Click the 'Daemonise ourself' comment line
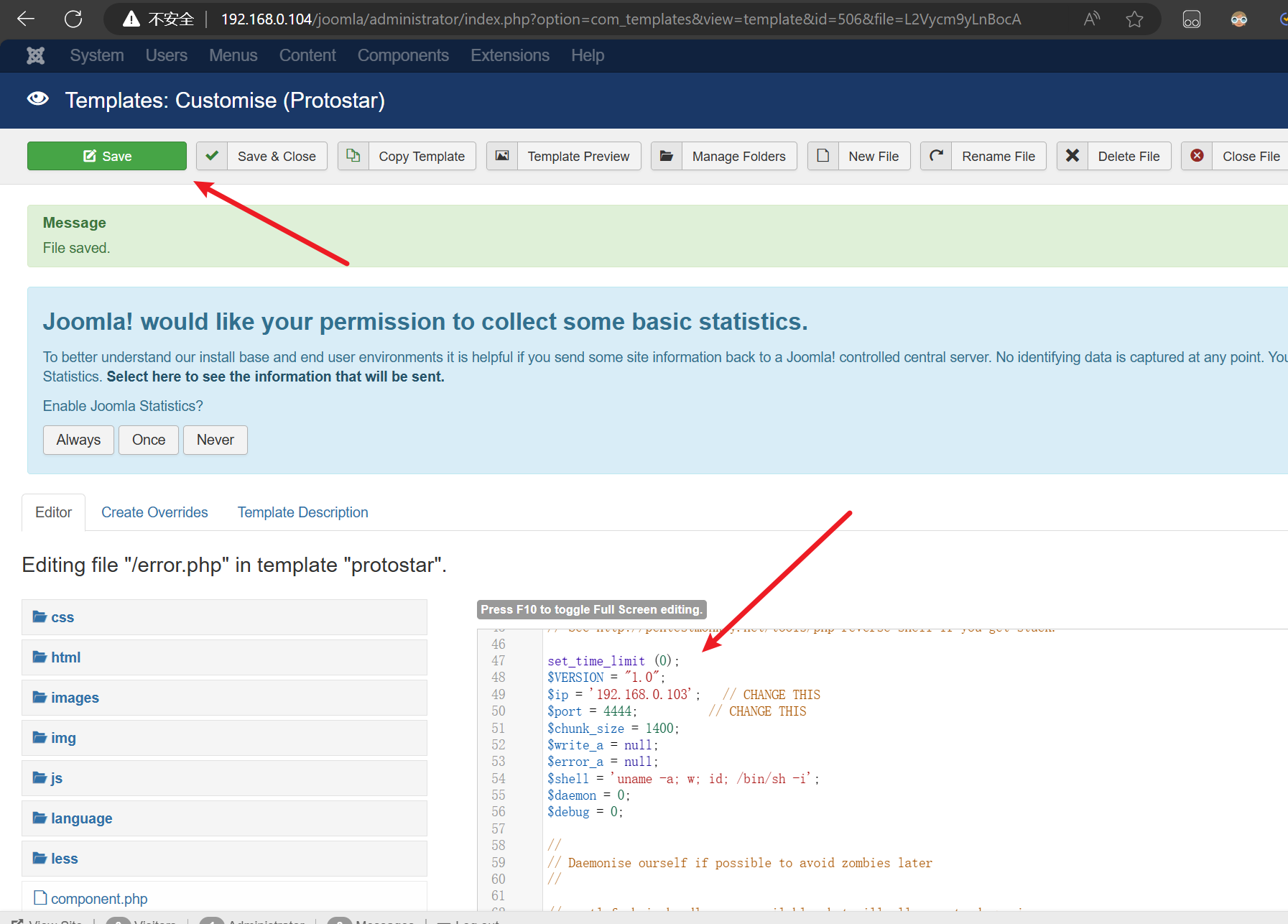 [740, 863]
